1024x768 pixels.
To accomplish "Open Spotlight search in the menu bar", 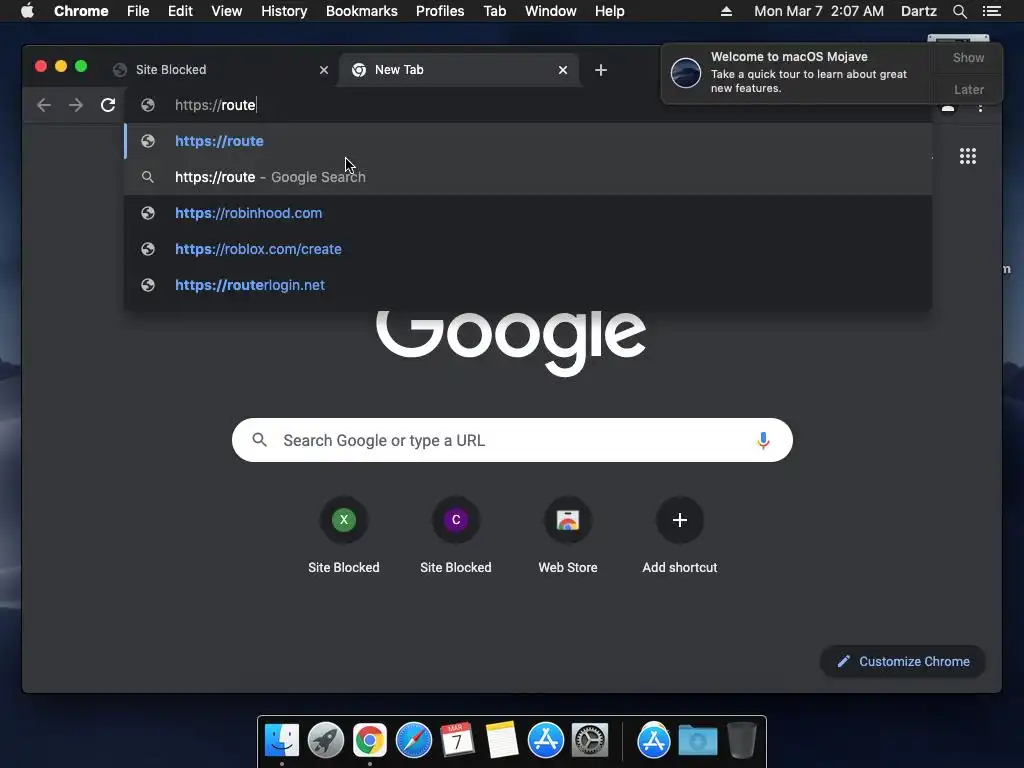I will click(x=959, y=11).
